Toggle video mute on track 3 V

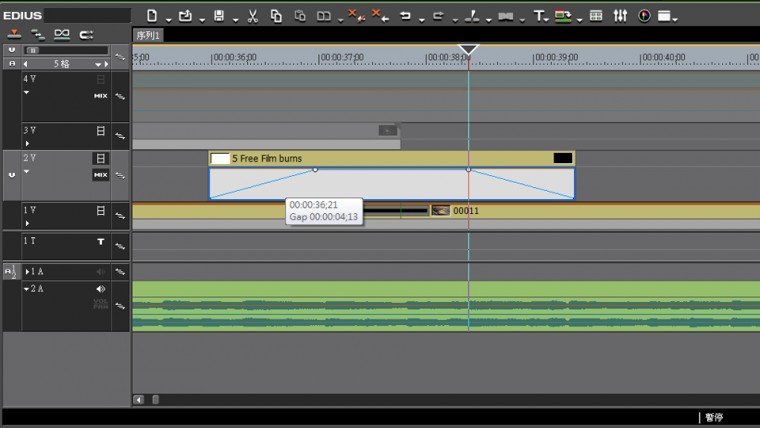(x=101, y=131)
